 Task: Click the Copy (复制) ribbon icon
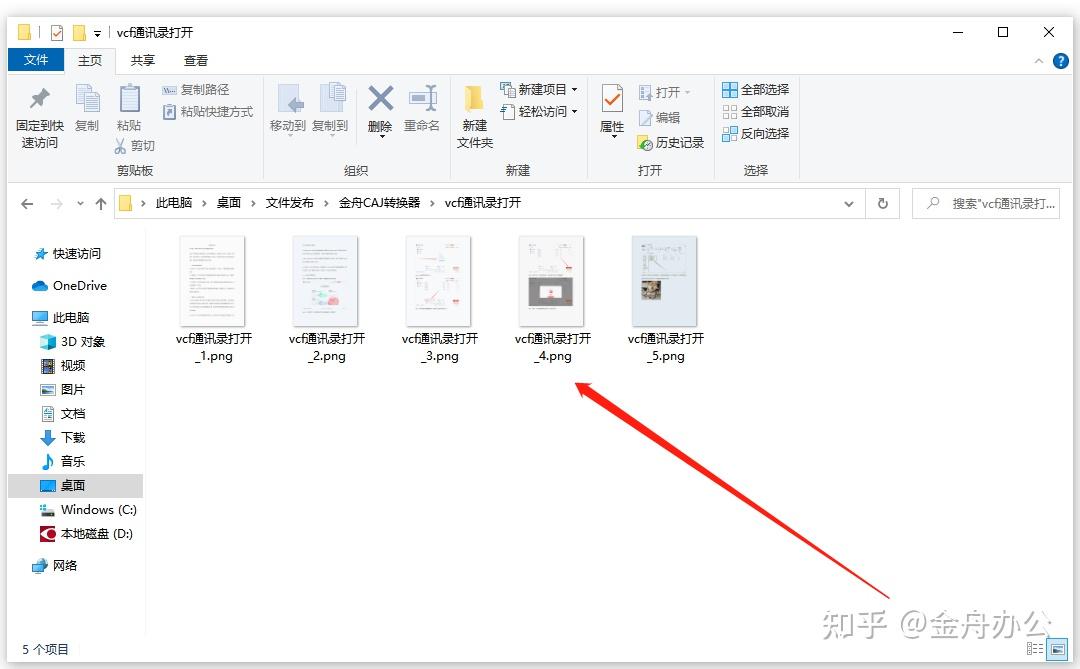[87, 99]
